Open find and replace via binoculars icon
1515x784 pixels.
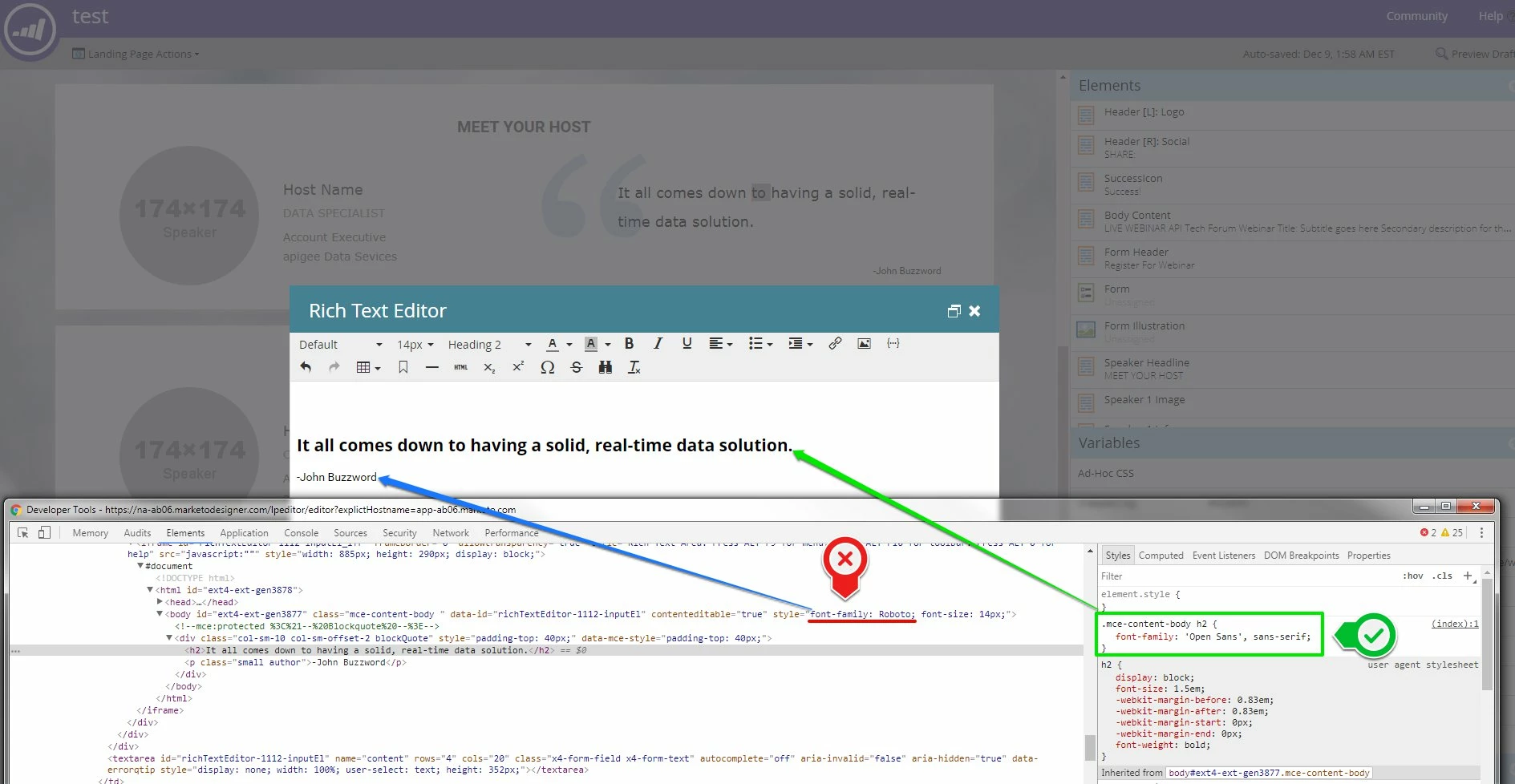click(605, 367)
